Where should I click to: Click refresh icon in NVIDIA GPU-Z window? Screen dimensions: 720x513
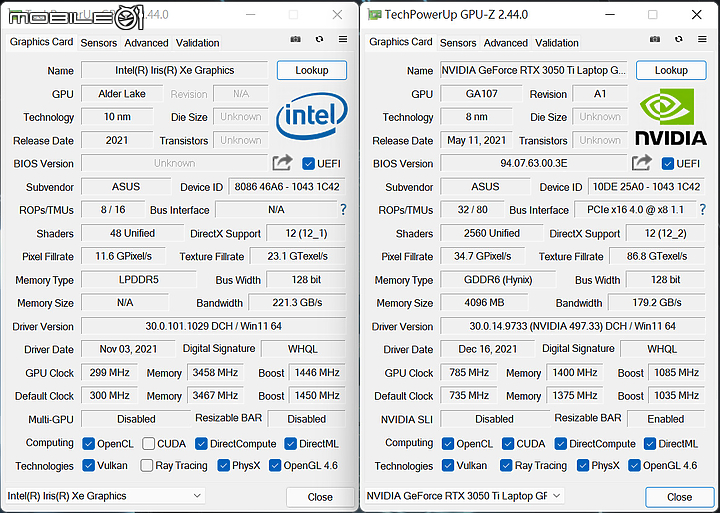[679, 39]
